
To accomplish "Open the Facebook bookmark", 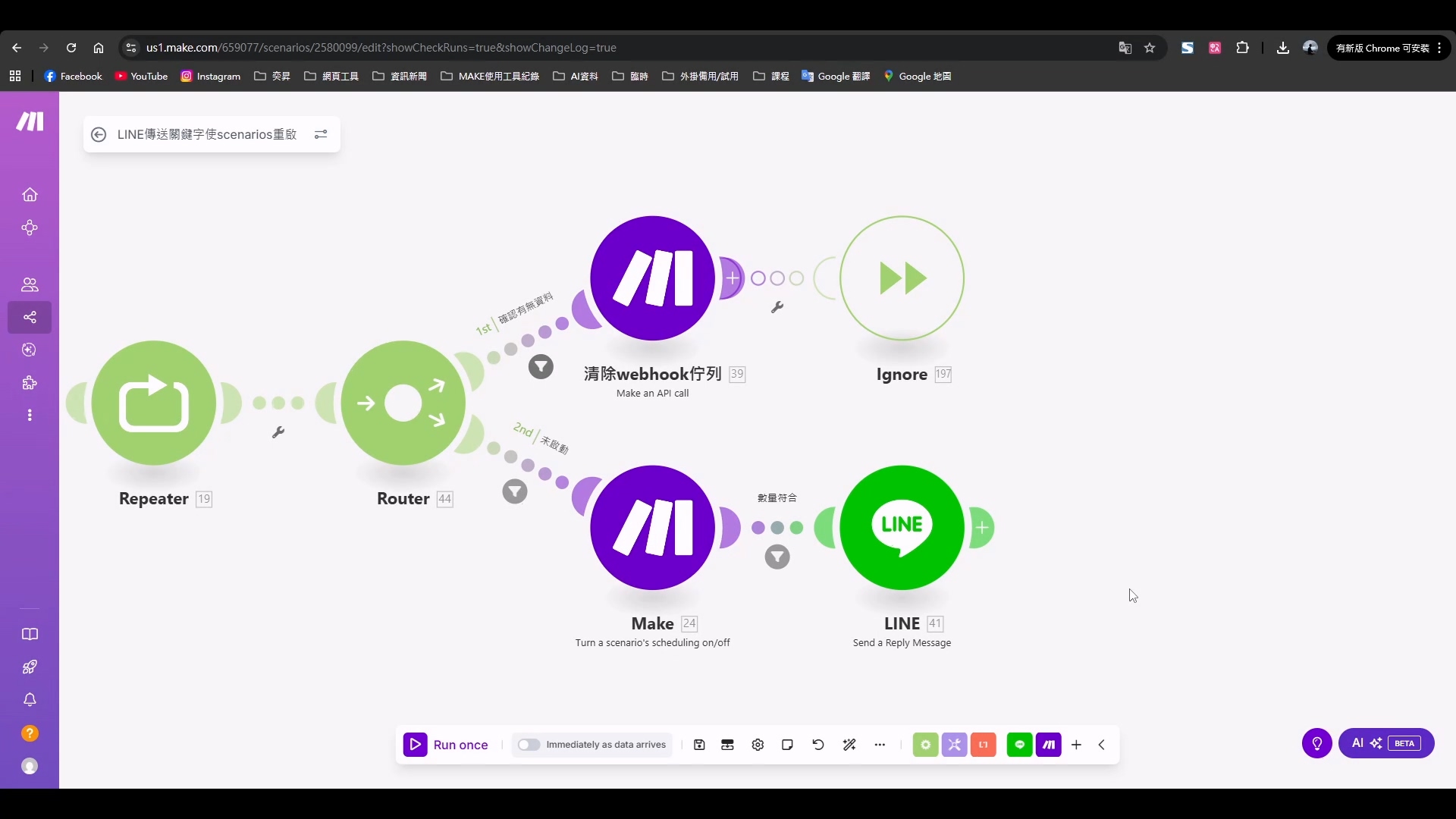I will (73, 76).
